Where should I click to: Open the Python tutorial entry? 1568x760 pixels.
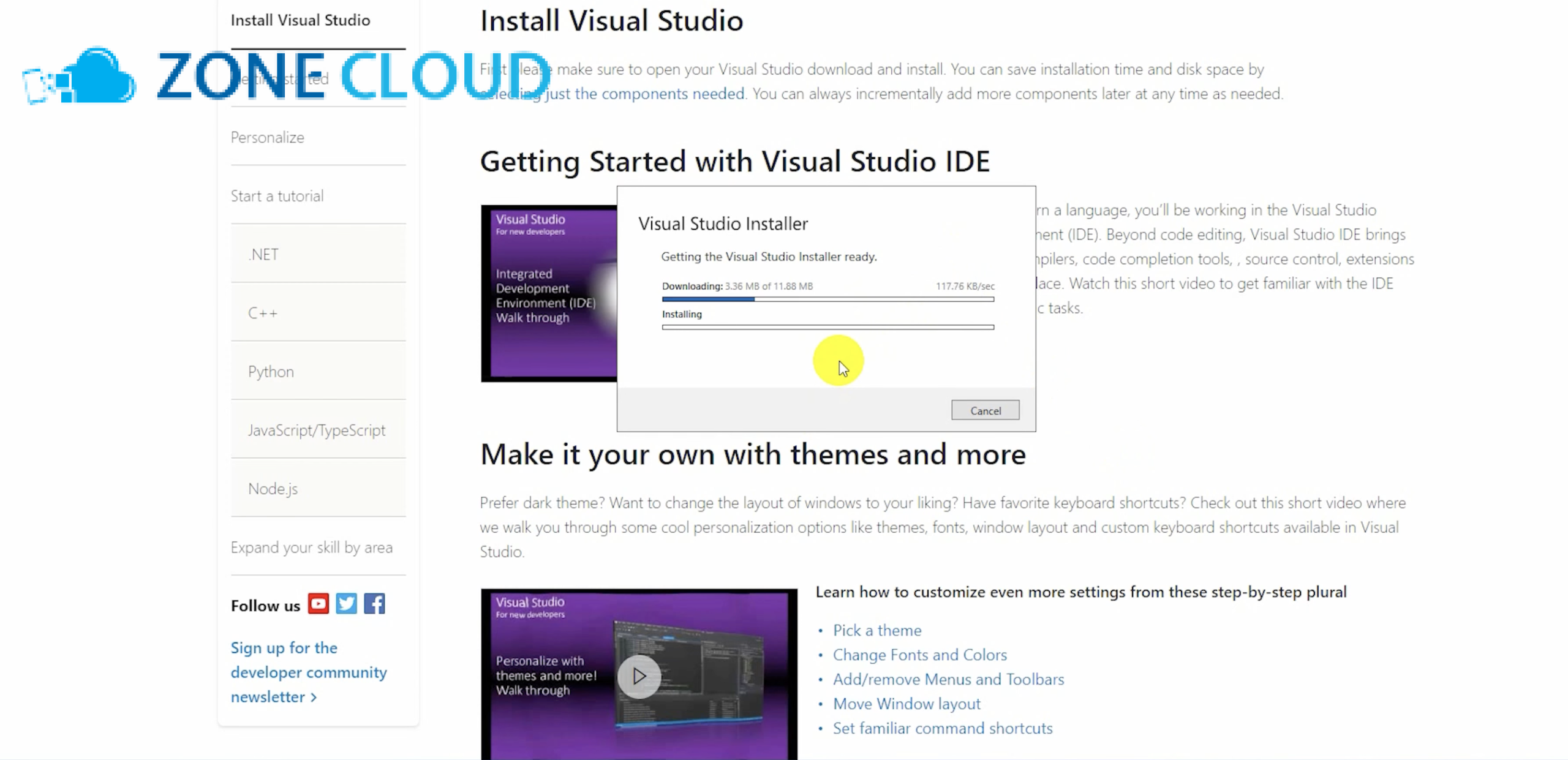[318, 372]
